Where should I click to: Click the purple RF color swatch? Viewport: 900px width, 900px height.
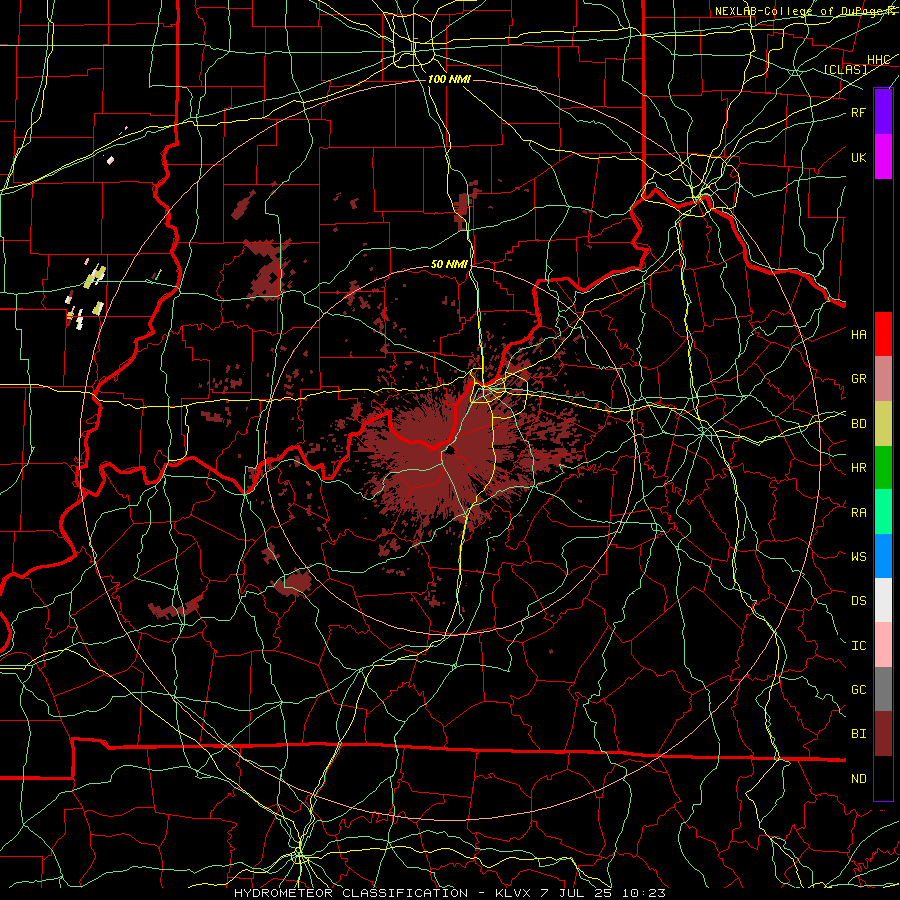point(883,112)
